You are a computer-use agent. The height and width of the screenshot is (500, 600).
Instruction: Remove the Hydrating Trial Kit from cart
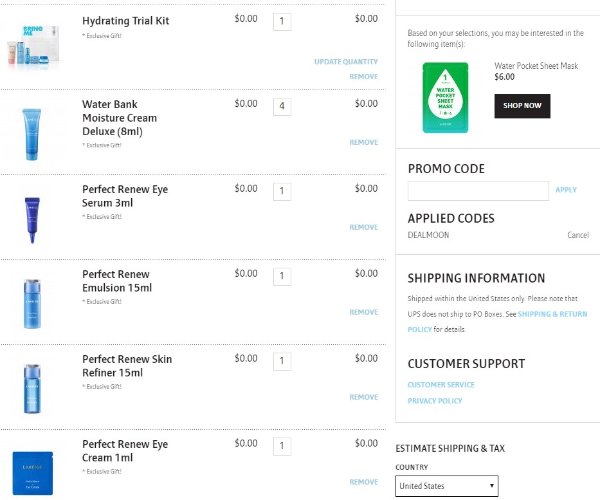point(364,77)
